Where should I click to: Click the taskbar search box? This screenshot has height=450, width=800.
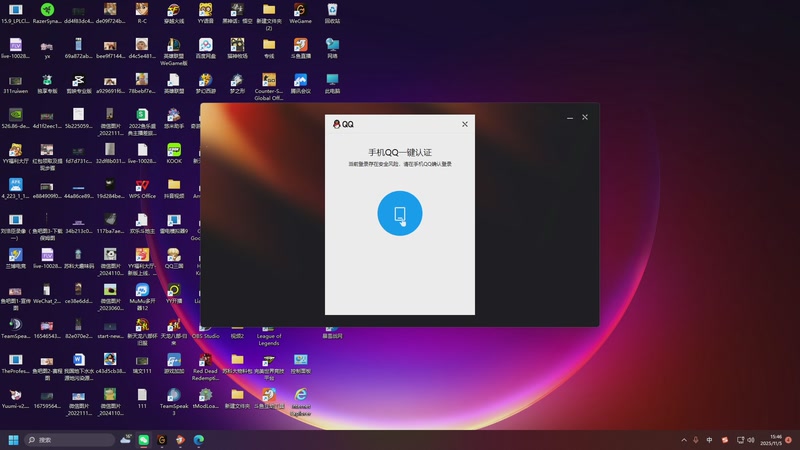[x=70, y=440]
